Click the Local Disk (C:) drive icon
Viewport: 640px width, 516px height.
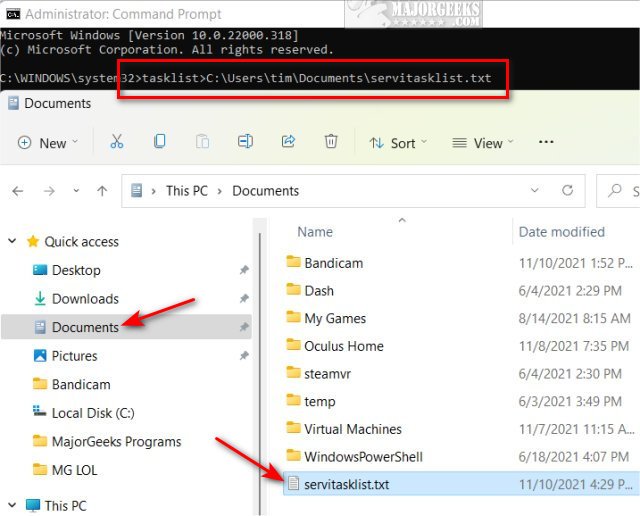click(40, 411)
